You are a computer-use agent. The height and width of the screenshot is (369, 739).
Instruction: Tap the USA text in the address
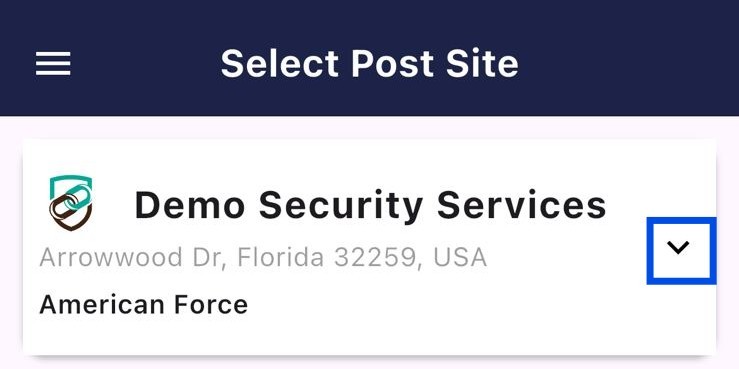tap(460, 257)
